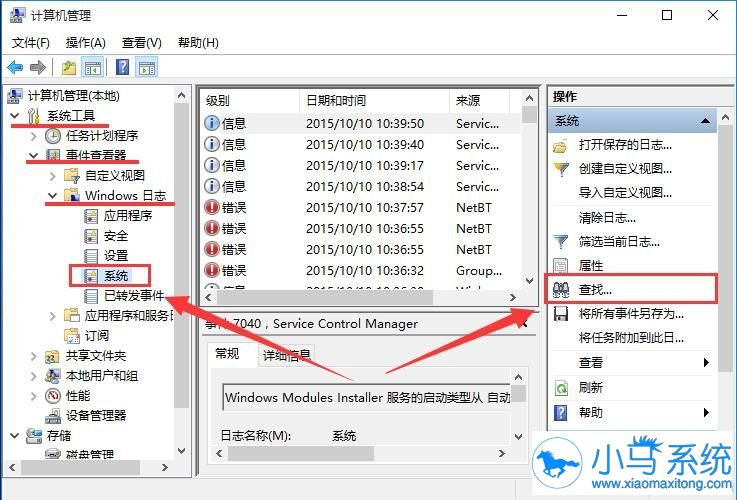Click 清除日志... action

(607, 218)
